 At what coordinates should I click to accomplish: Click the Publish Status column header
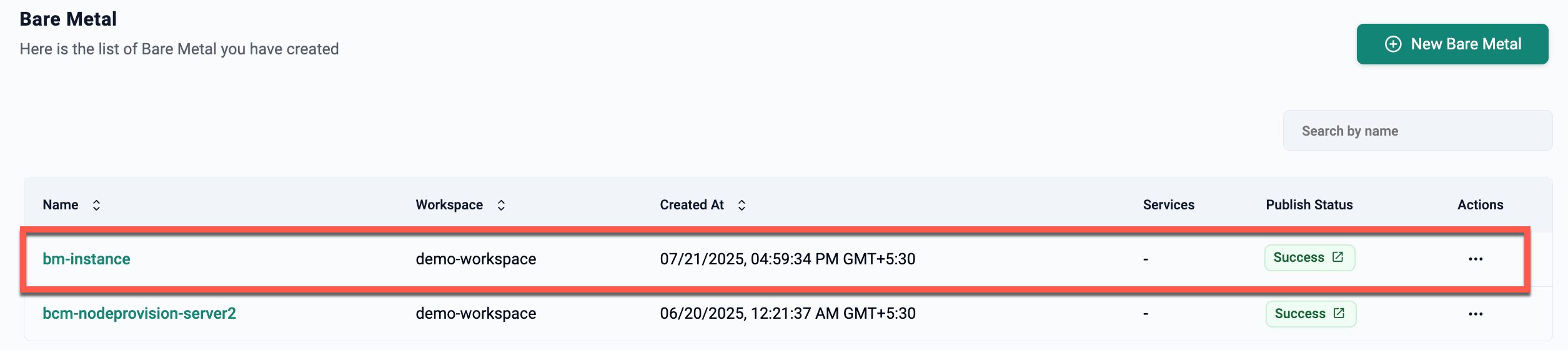point(1309,205)
